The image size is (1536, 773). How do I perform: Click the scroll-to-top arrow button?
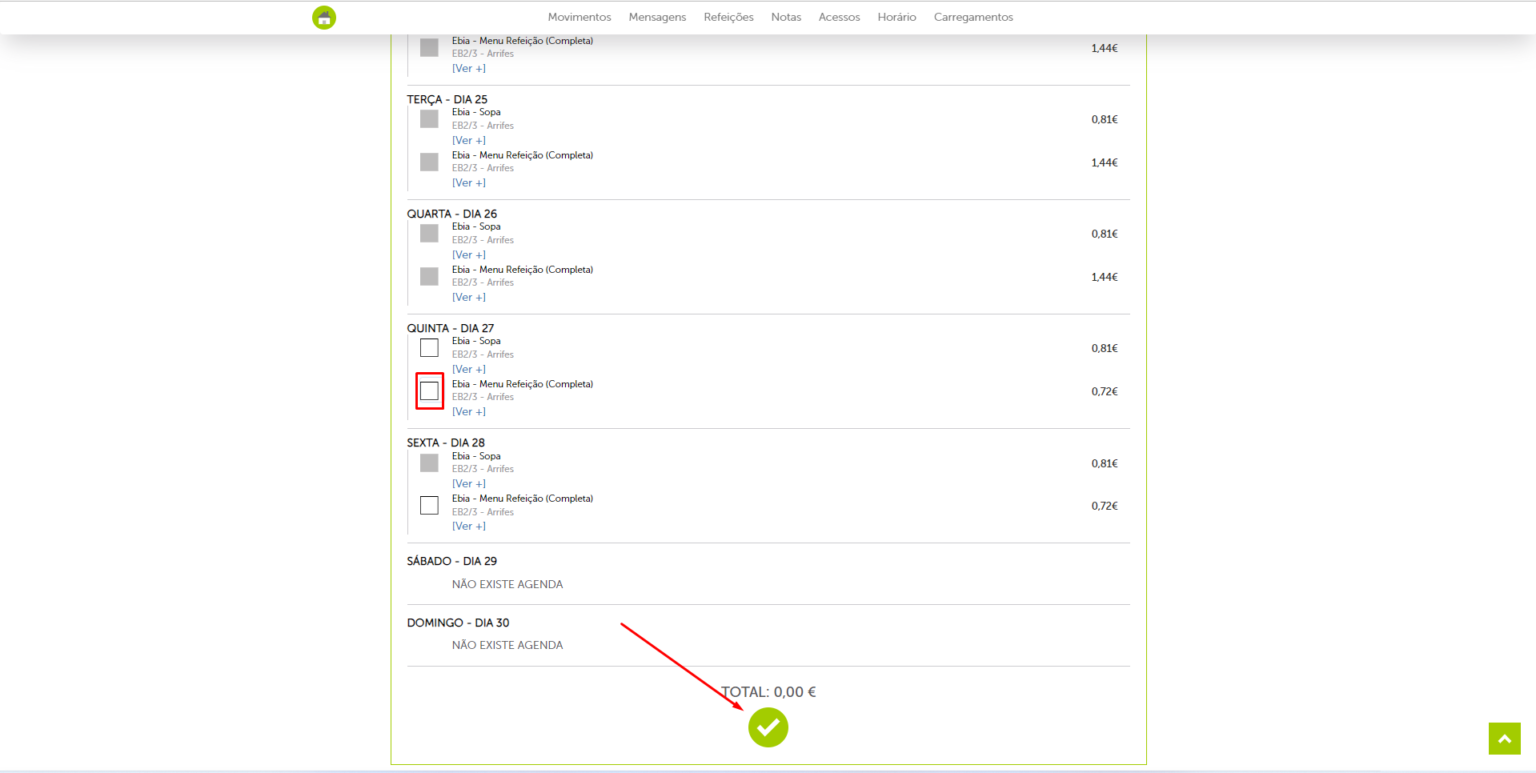point(1504,738)
